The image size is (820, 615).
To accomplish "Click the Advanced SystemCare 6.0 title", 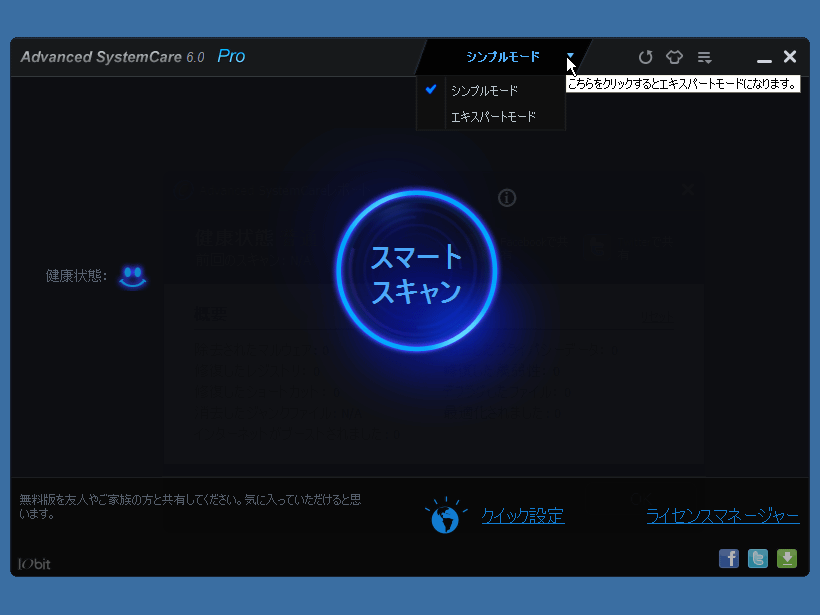I will point(112,57).
